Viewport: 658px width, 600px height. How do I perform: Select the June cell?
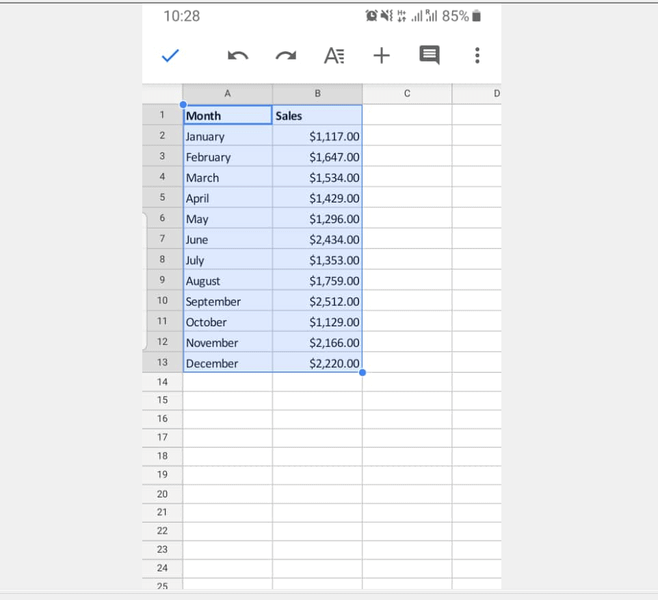click(x=227, y=238)
